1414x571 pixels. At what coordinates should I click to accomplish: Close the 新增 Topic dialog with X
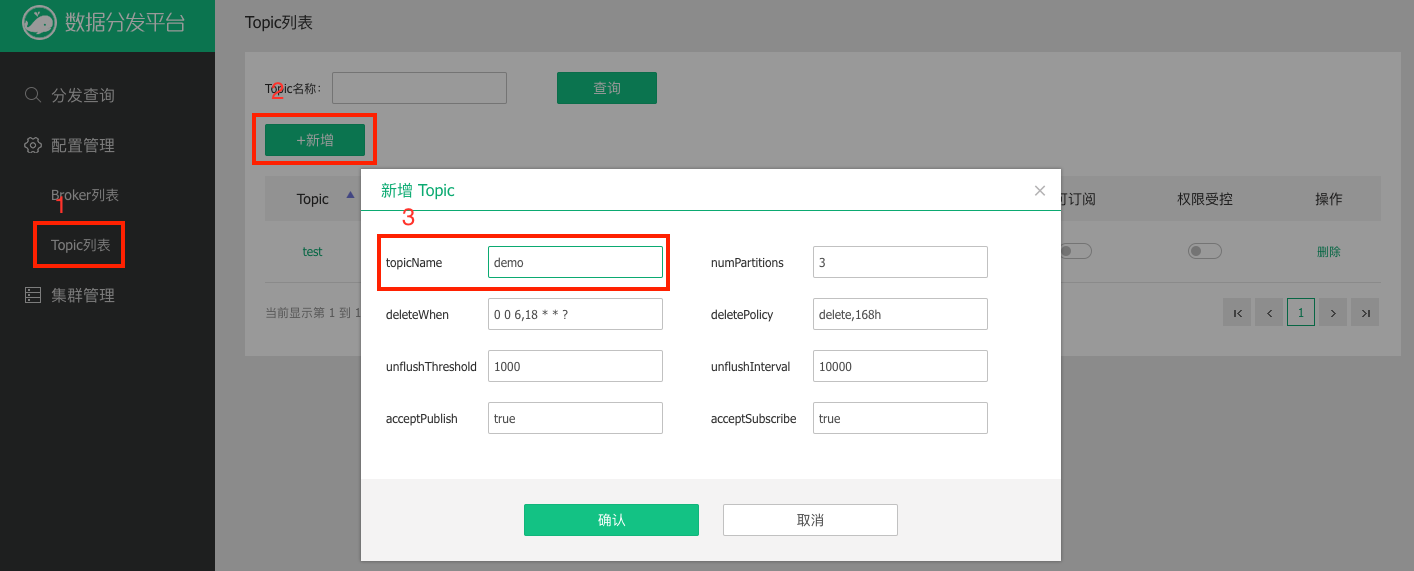[1040, 190]
